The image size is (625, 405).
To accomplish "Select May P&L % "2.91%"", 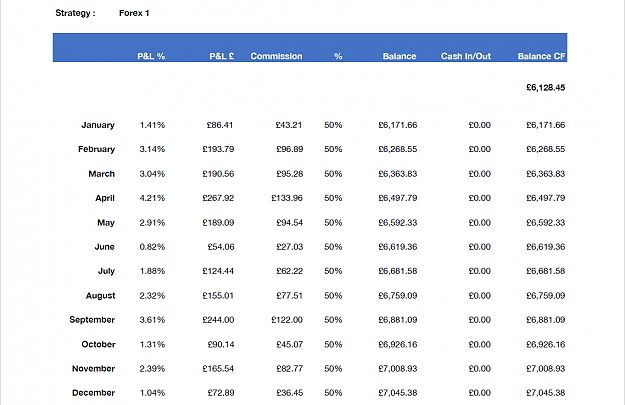I will click(x=152, y=223).
